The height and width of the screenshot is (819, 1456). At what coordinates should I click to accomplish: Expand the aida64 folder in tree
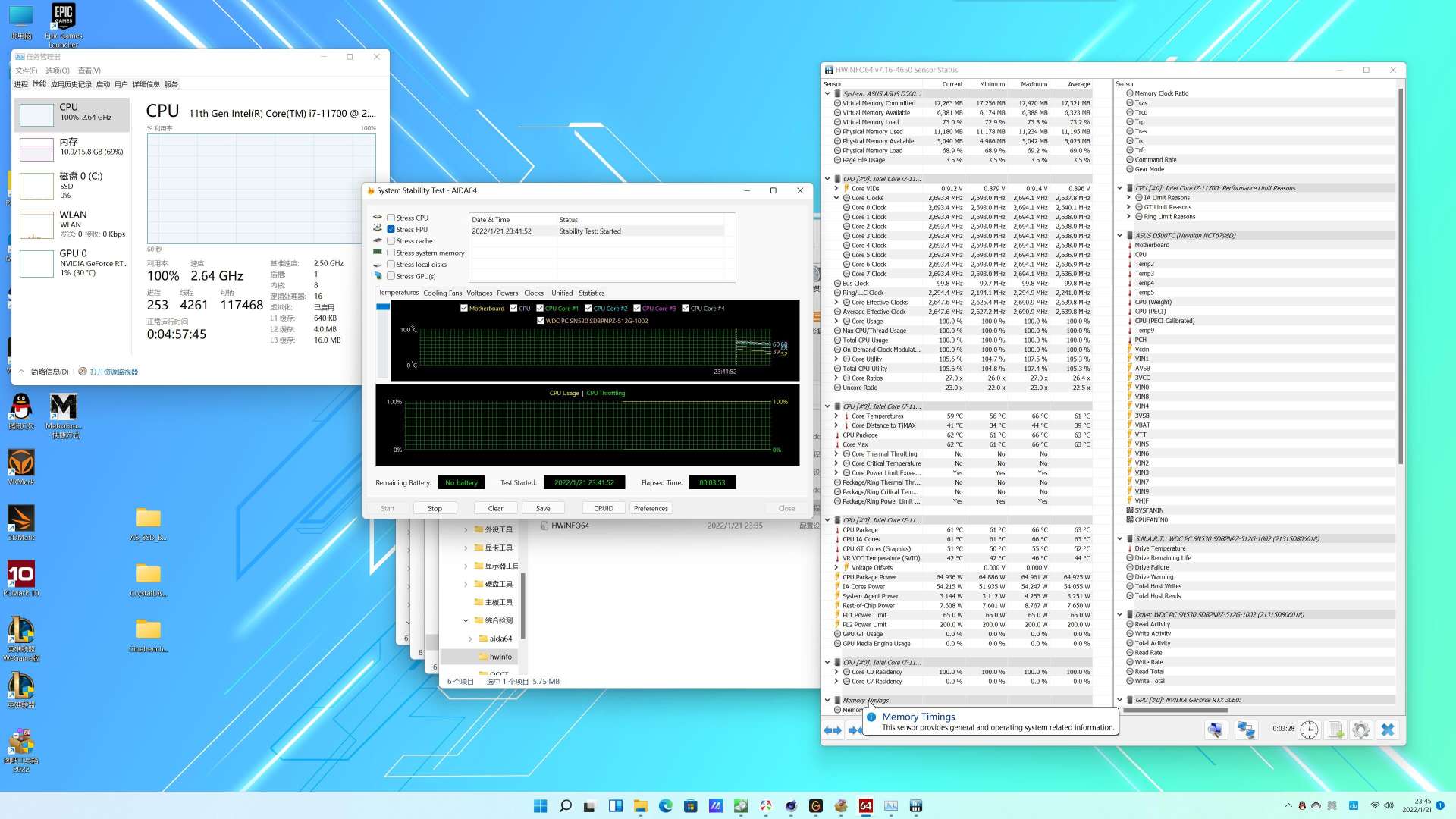(x=470, y=639)
